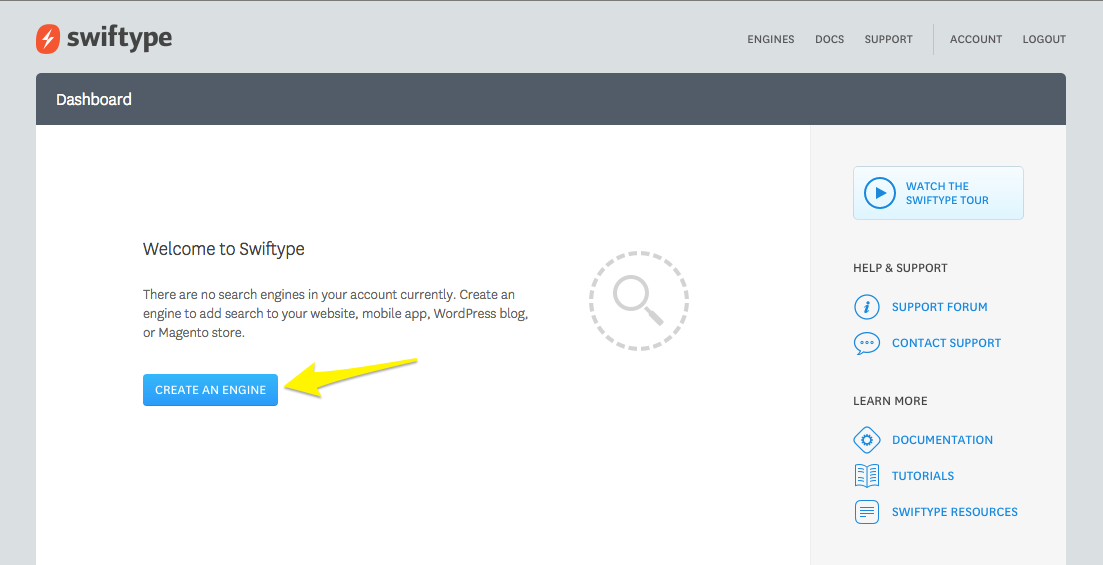Viewport: 1103px width, 565px height.
Task: Open the Account page
Action: click(975, 40)
